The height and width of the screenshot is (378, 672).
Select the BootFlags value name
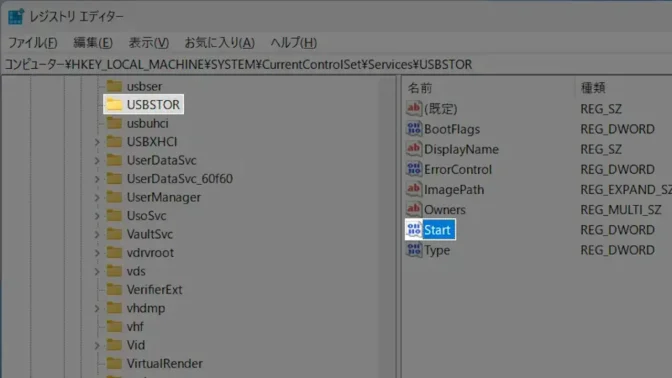(452, 129)
